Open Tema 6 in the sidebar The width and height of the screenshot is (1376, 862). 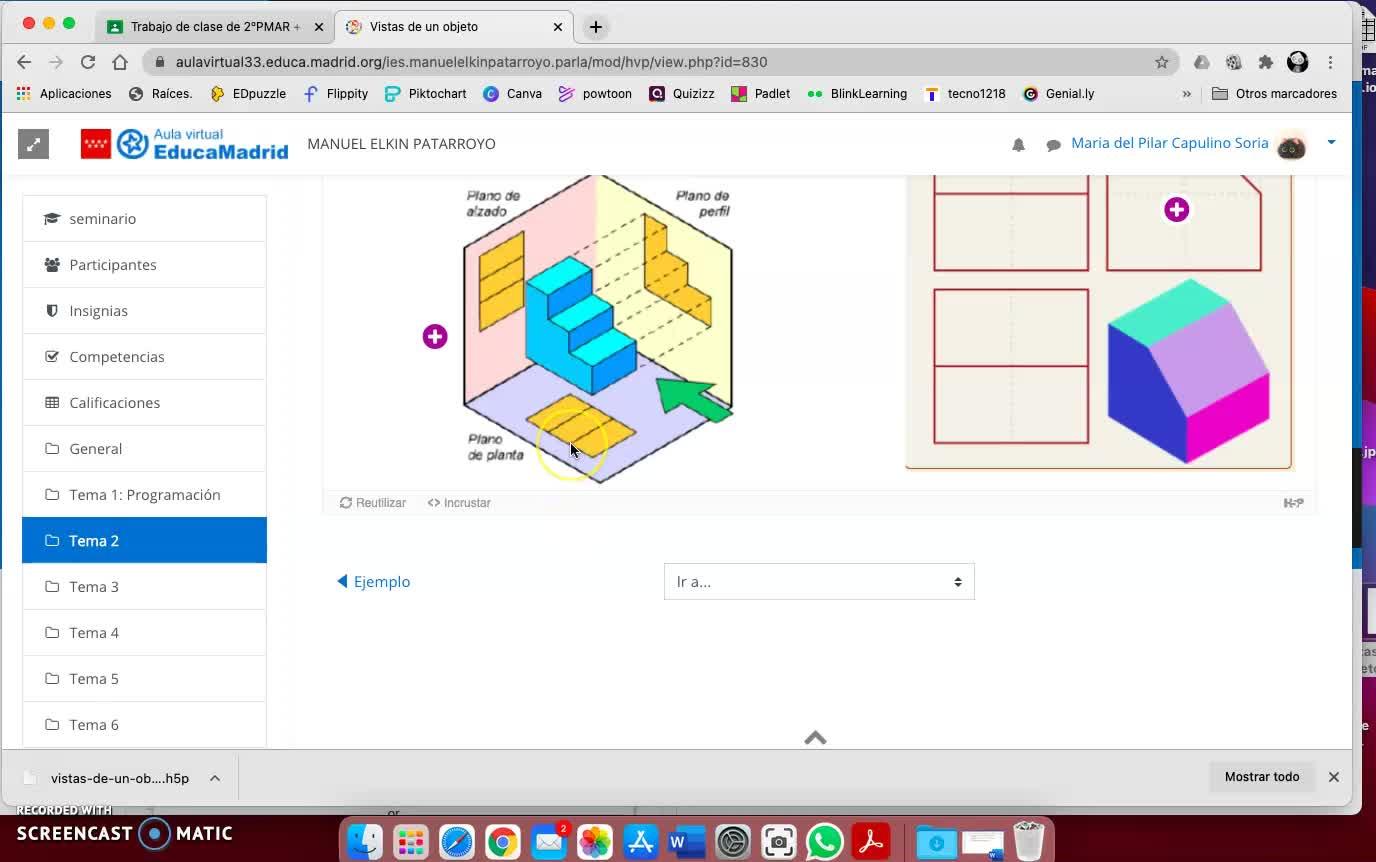[x=144, y=725]
